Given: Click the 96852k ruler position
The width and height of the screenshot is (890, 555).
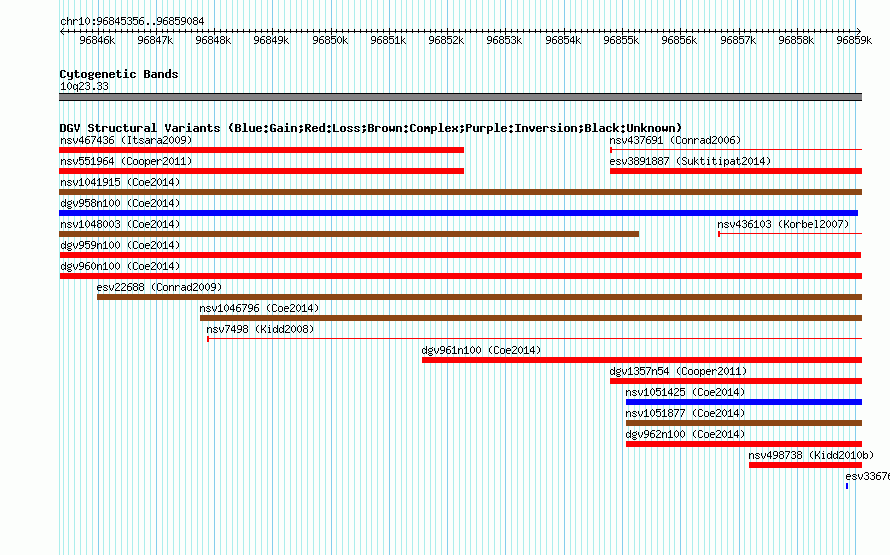Looking at the screenshot, I should pyautogui.click(x=446, y=40).
